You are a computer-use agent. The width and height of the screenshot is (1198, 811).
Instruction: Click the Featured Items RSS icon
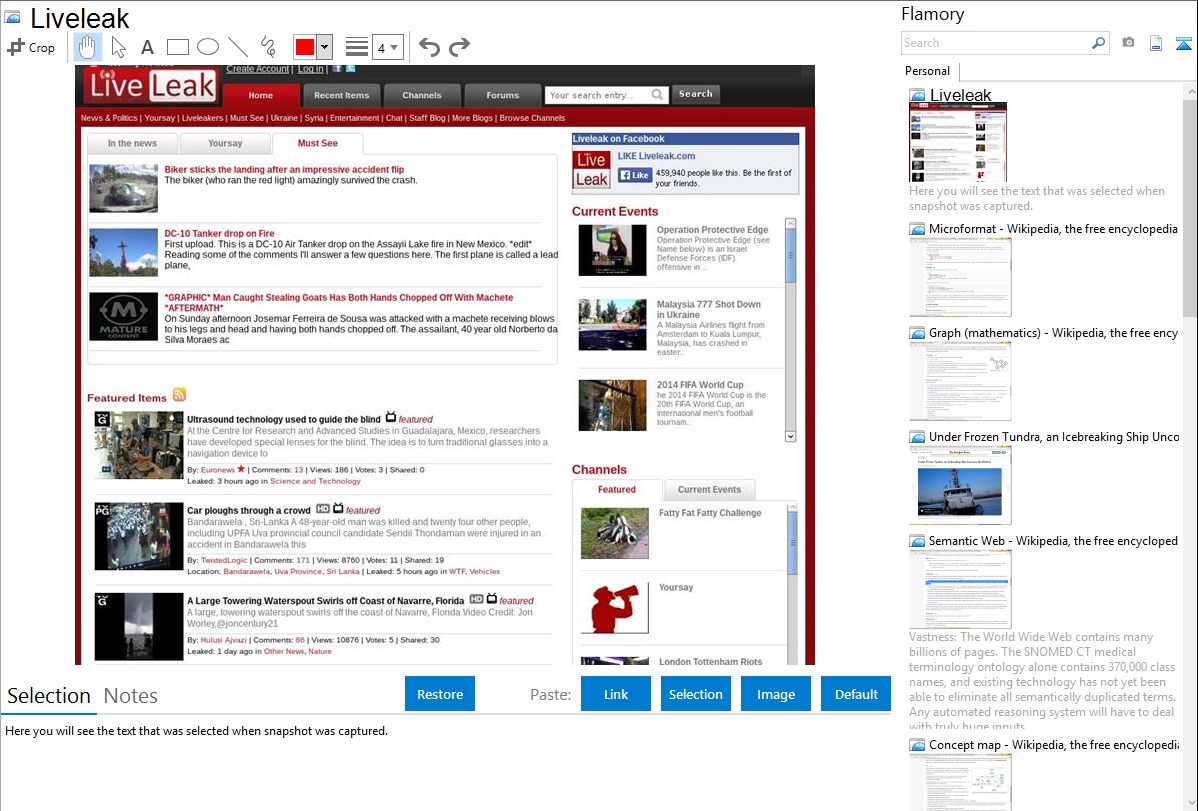click(179, 394)
